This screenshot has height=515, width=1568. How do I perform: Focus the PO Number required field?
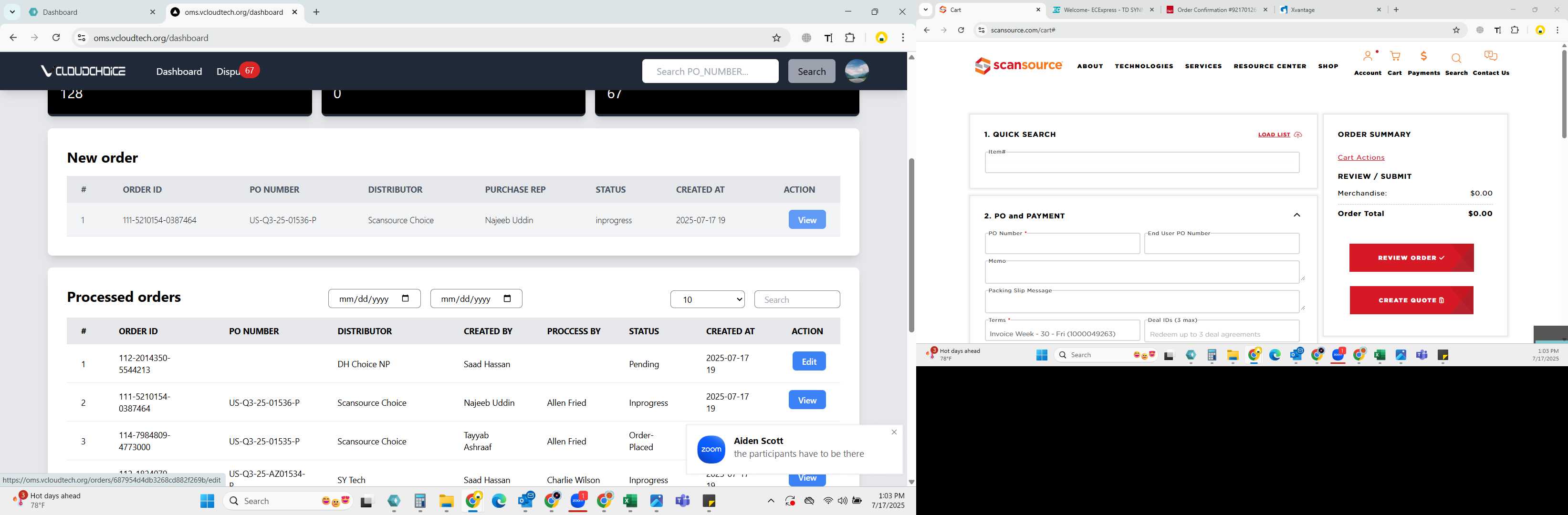1062,244
